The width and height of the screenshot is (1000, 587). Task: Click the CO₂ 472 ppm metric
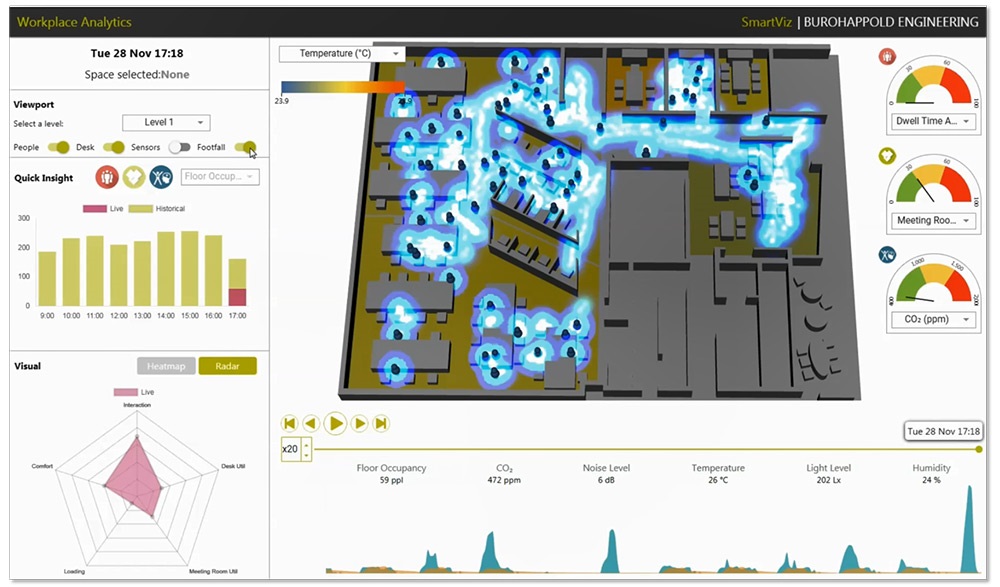point(504,473)
